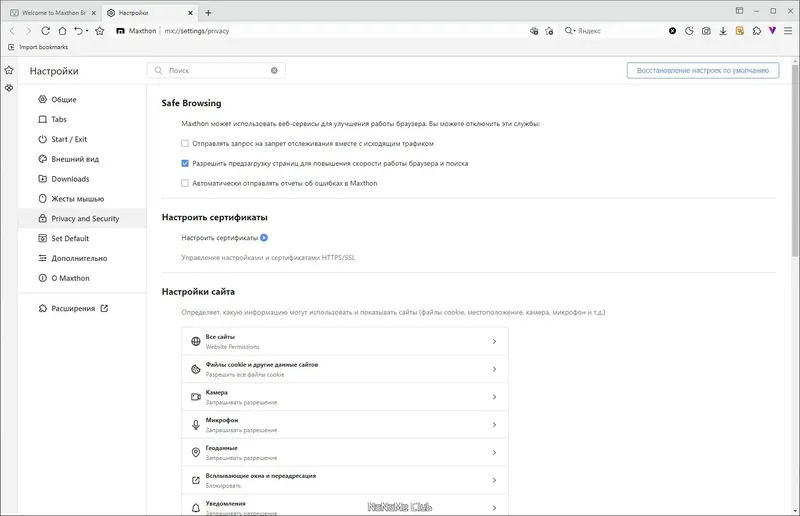The width and height of the screenshot is (800, 516).
Task: Open the browser main menu icon
Action: tap(788, 31)
